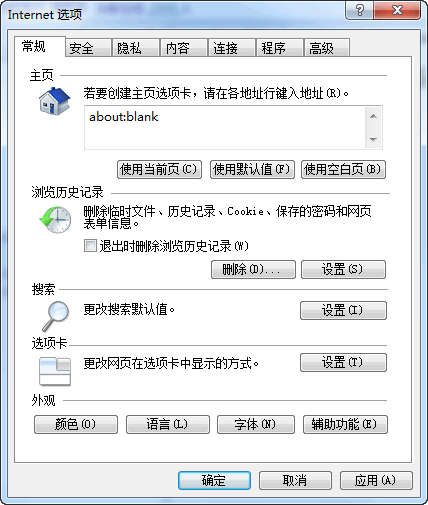
Task: Click the clock browsing history icon
Action: [55, 219]
